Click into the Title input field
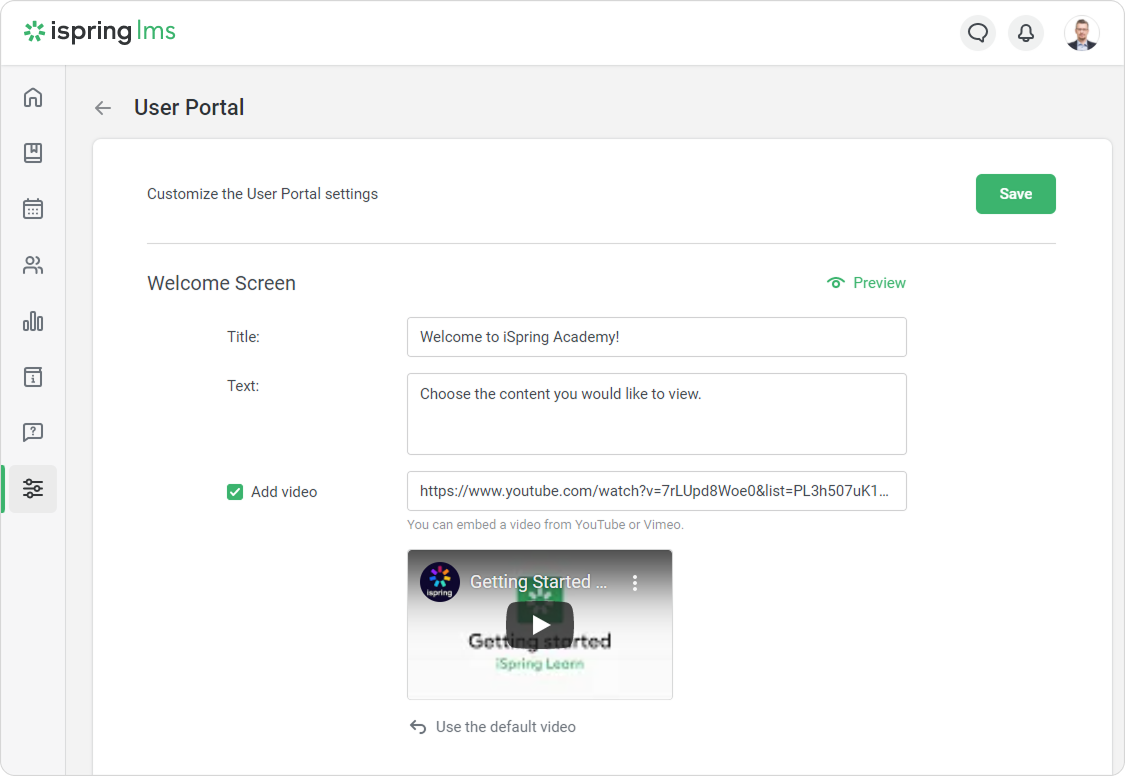Image resolution: width=1125 pixels, height=776 pixels. [x=656, y=337]
